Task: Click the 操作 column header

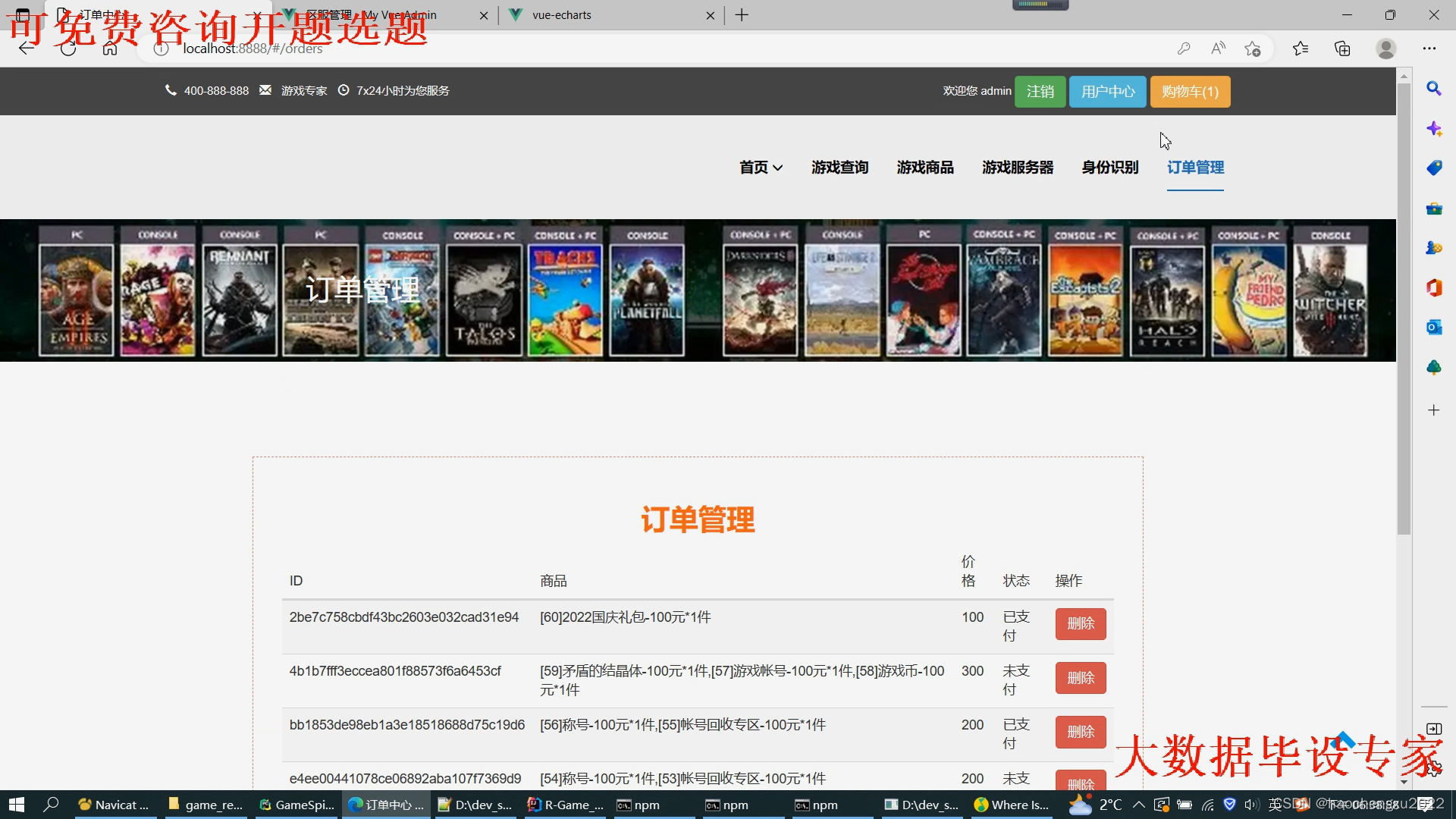Action: click(x=1068, y=581)
